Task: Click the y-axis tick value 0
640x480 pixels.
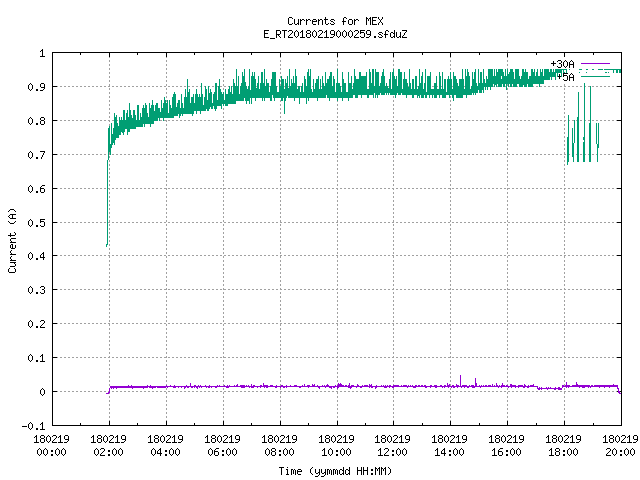Action: point(42,392)
